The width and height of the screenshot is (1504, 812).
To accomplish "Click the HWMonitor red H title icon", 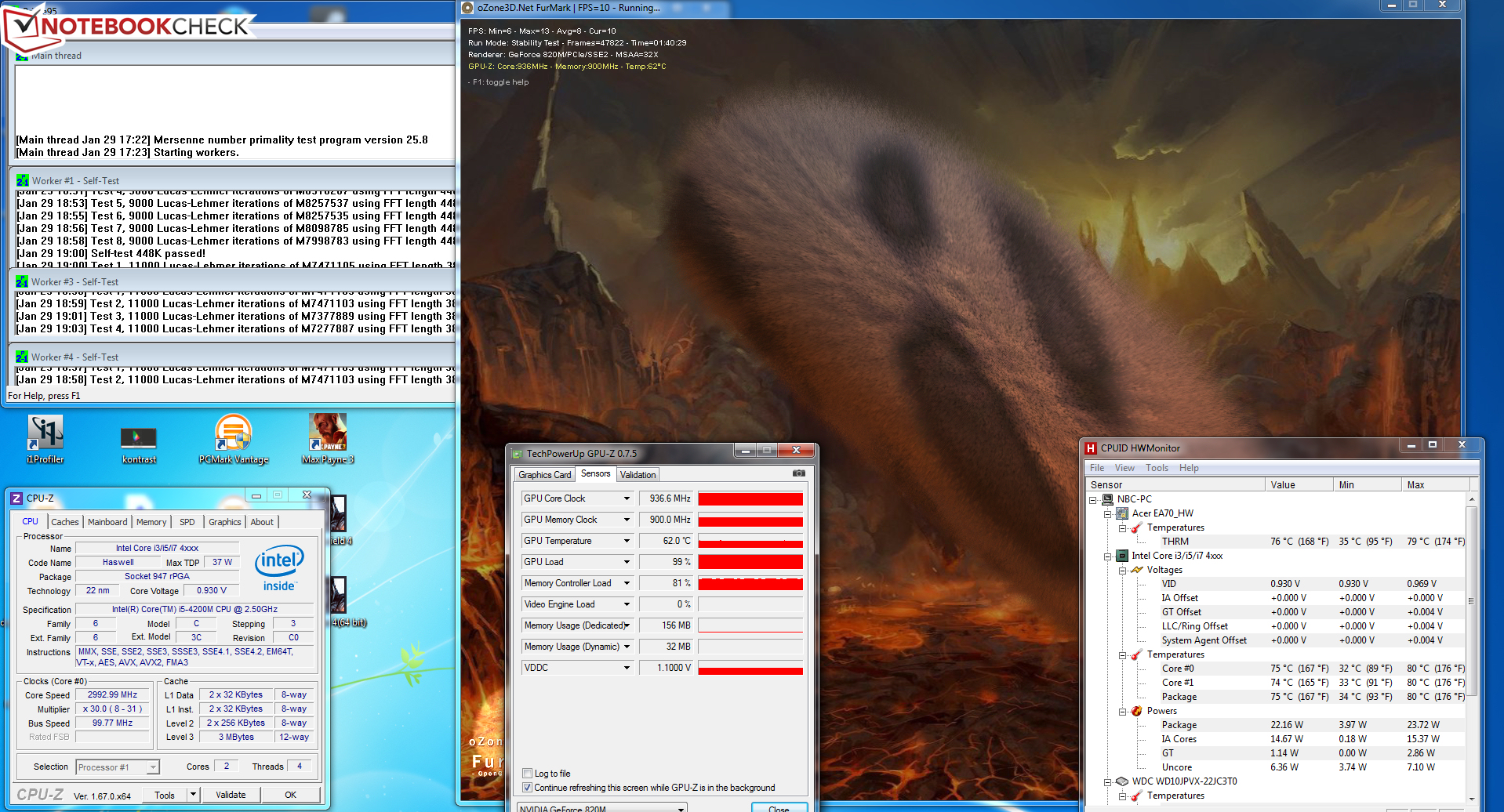I will click(1091, 448).
